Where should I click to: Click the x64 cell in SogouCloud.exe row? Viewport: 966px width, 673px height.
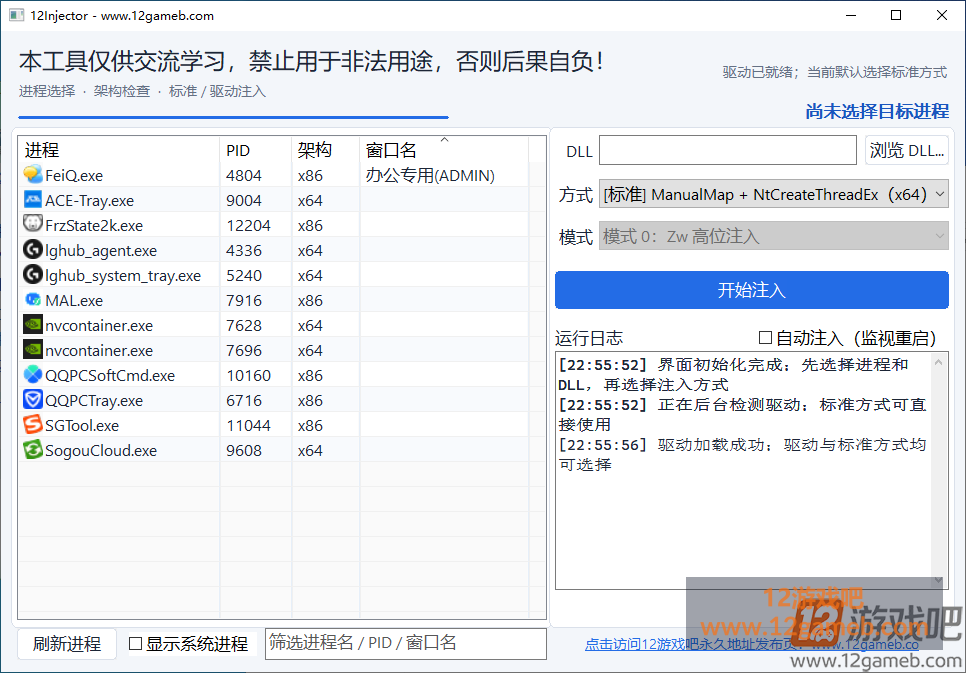(x=310, y=451)
